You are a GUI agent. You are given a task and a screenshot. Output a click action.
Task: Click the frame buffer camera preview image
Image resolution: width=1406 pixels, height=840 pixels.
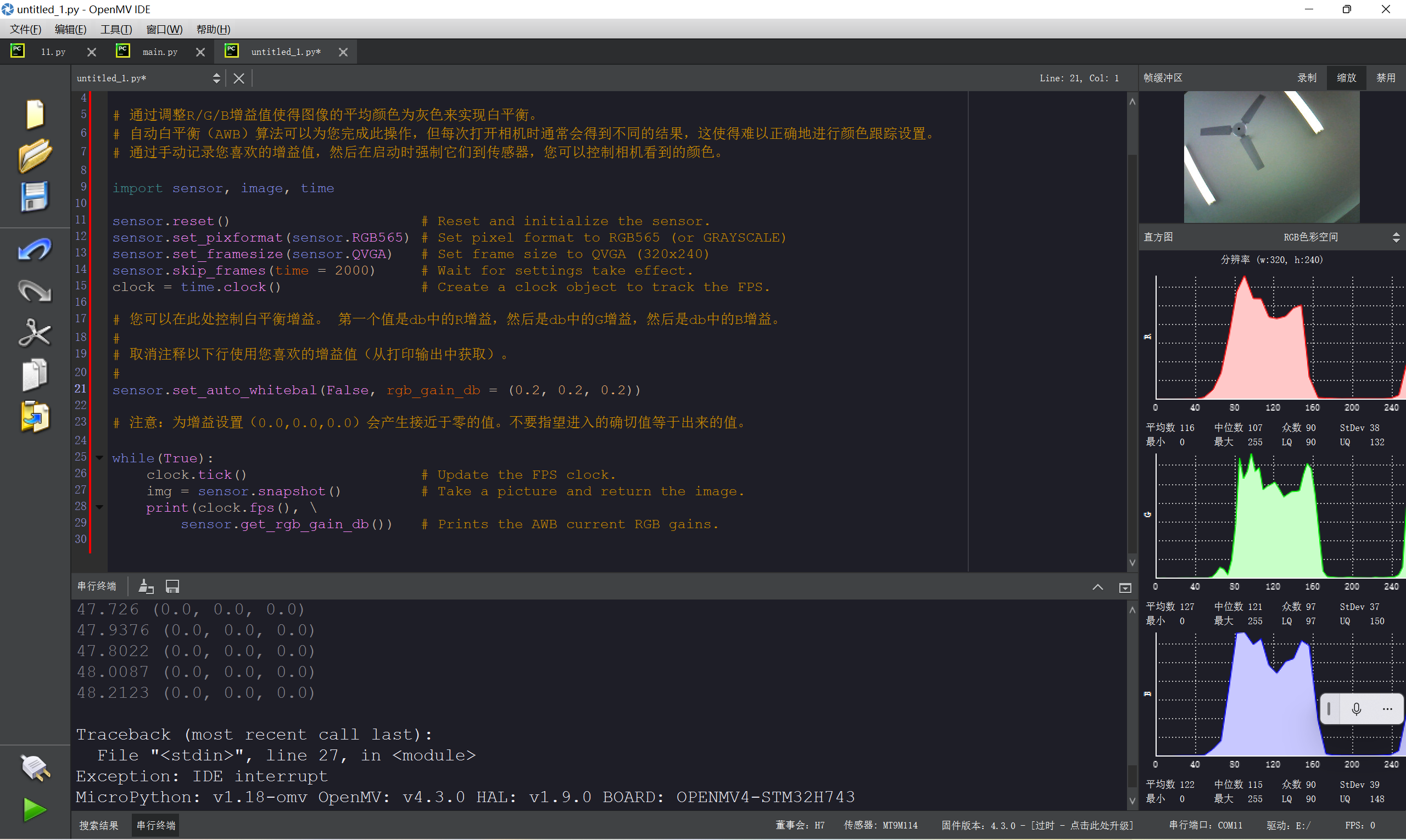click(x=1271, y=157)
